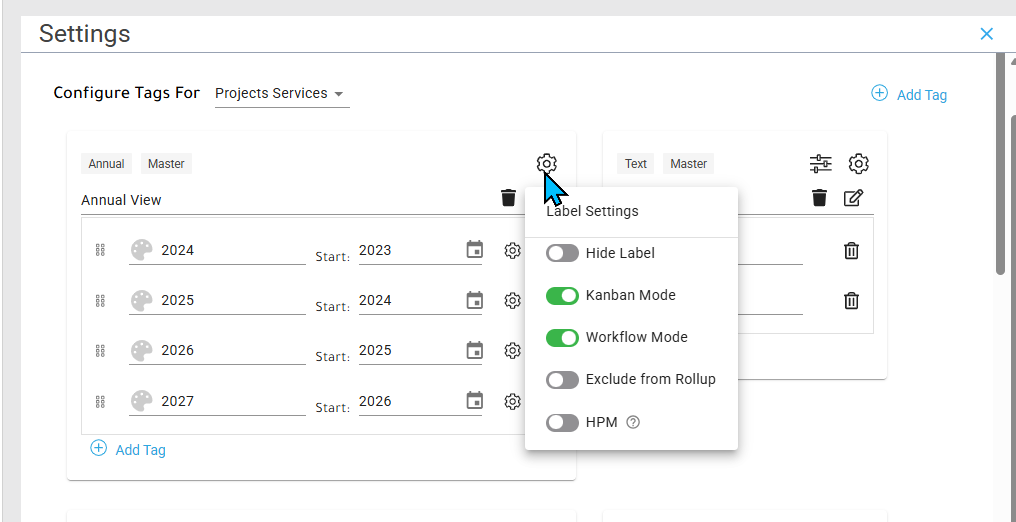Open color palette for 2027 tag
This screenshot has width=1016, height=522.
[x=141, y=401]
